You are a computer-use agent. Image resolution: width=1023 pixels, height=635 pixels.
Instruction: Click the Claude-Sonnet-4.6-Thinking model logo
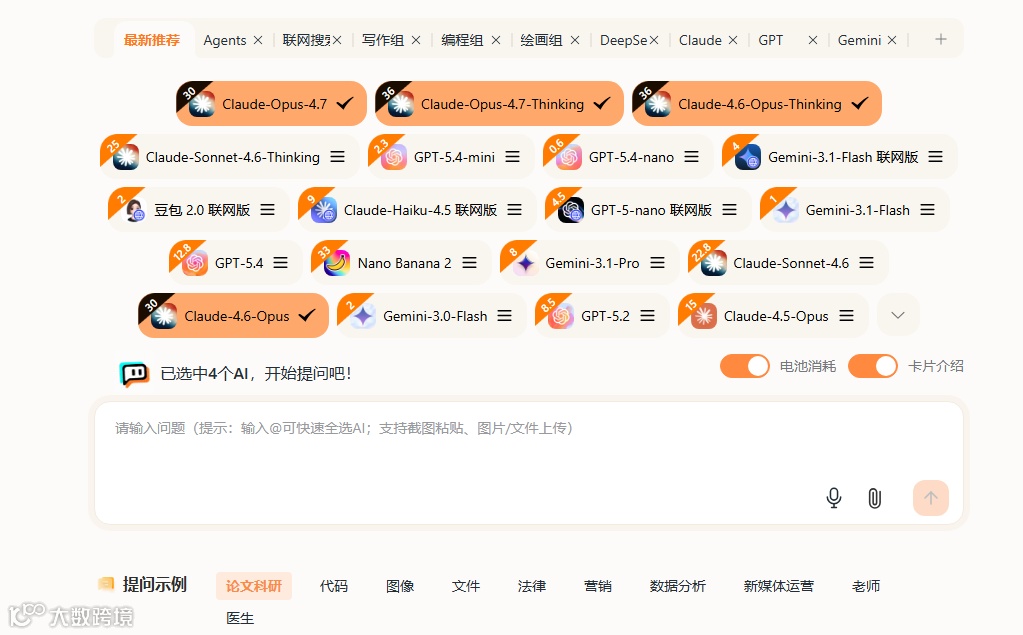click(125, 157)
